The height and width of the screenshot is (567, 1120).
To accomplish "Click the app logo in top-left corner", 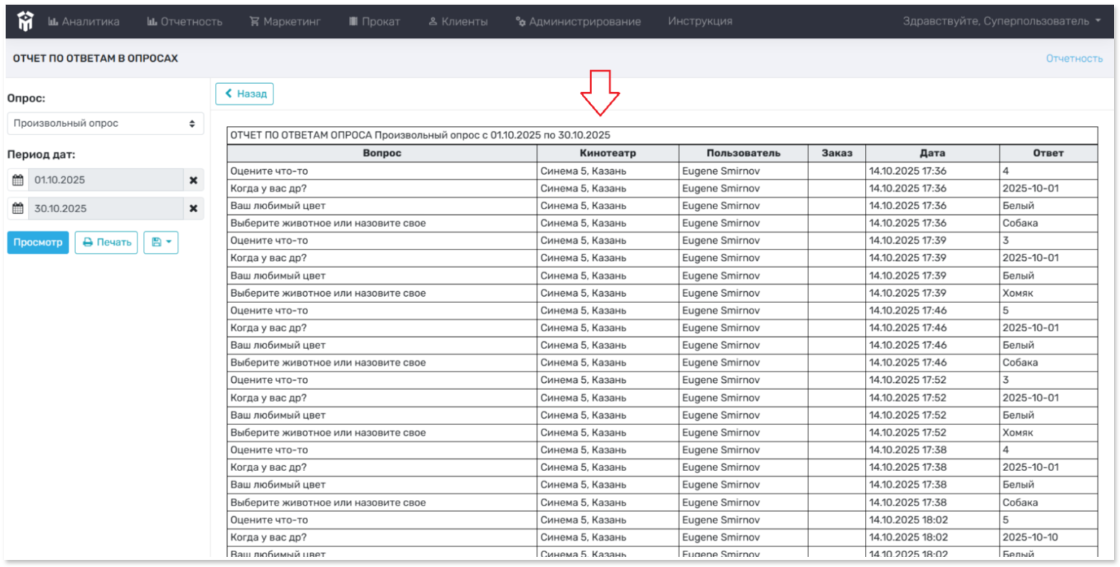I will pos(25,21).
